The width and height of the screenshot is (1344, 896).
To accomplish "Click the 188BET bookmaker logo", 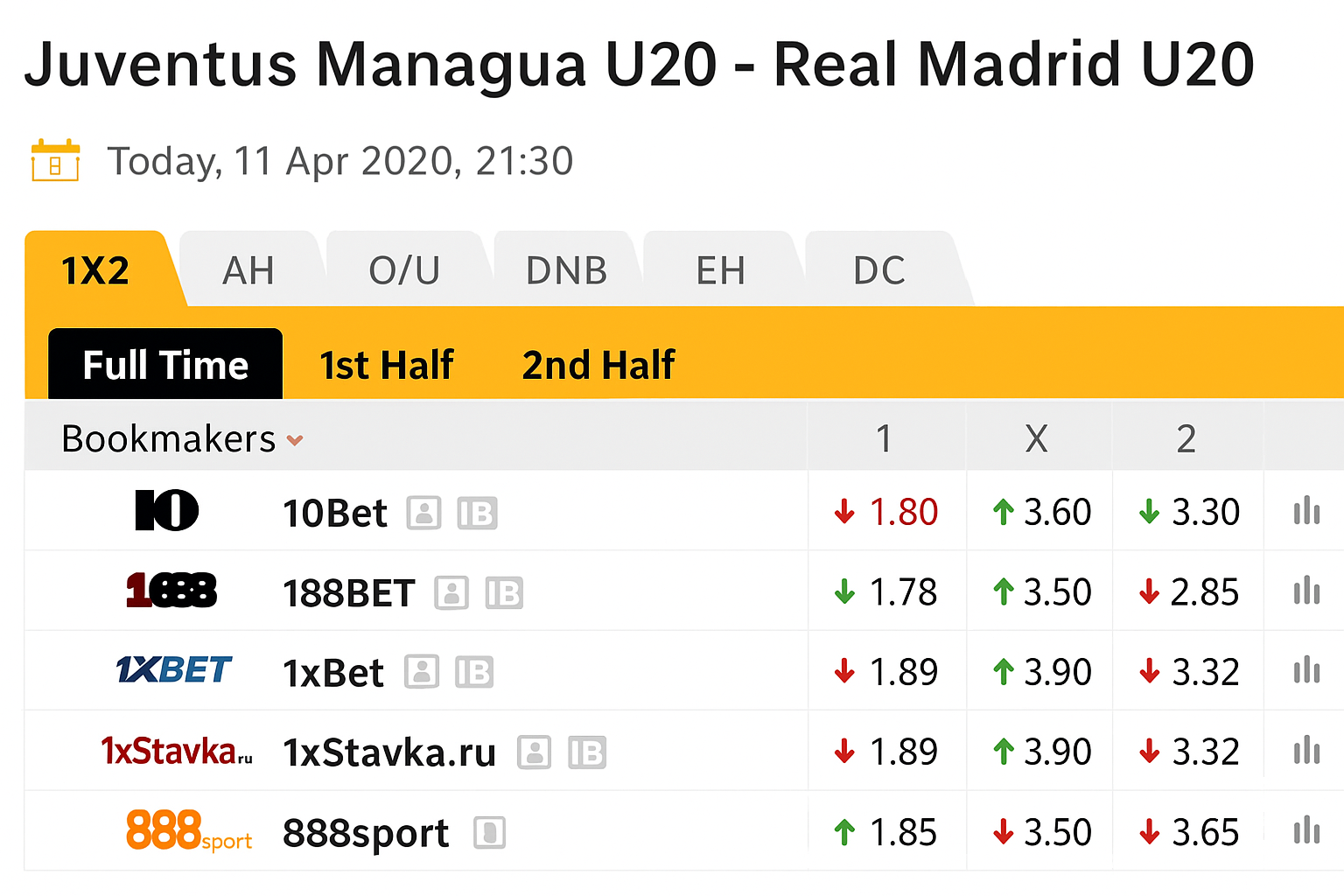I will [171, 591].
